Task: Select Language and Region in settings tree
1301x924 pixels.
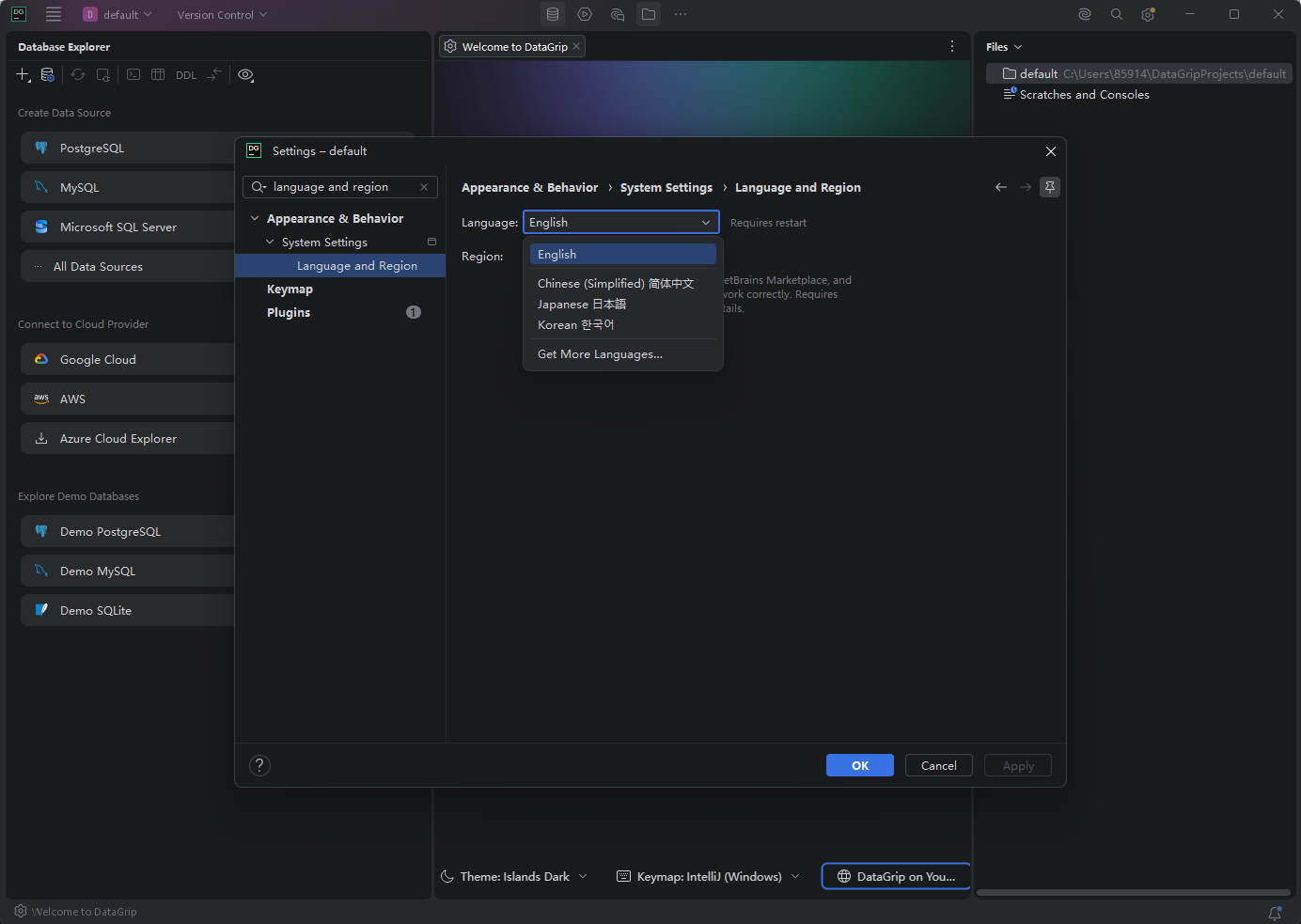Action: click(340, 266)
